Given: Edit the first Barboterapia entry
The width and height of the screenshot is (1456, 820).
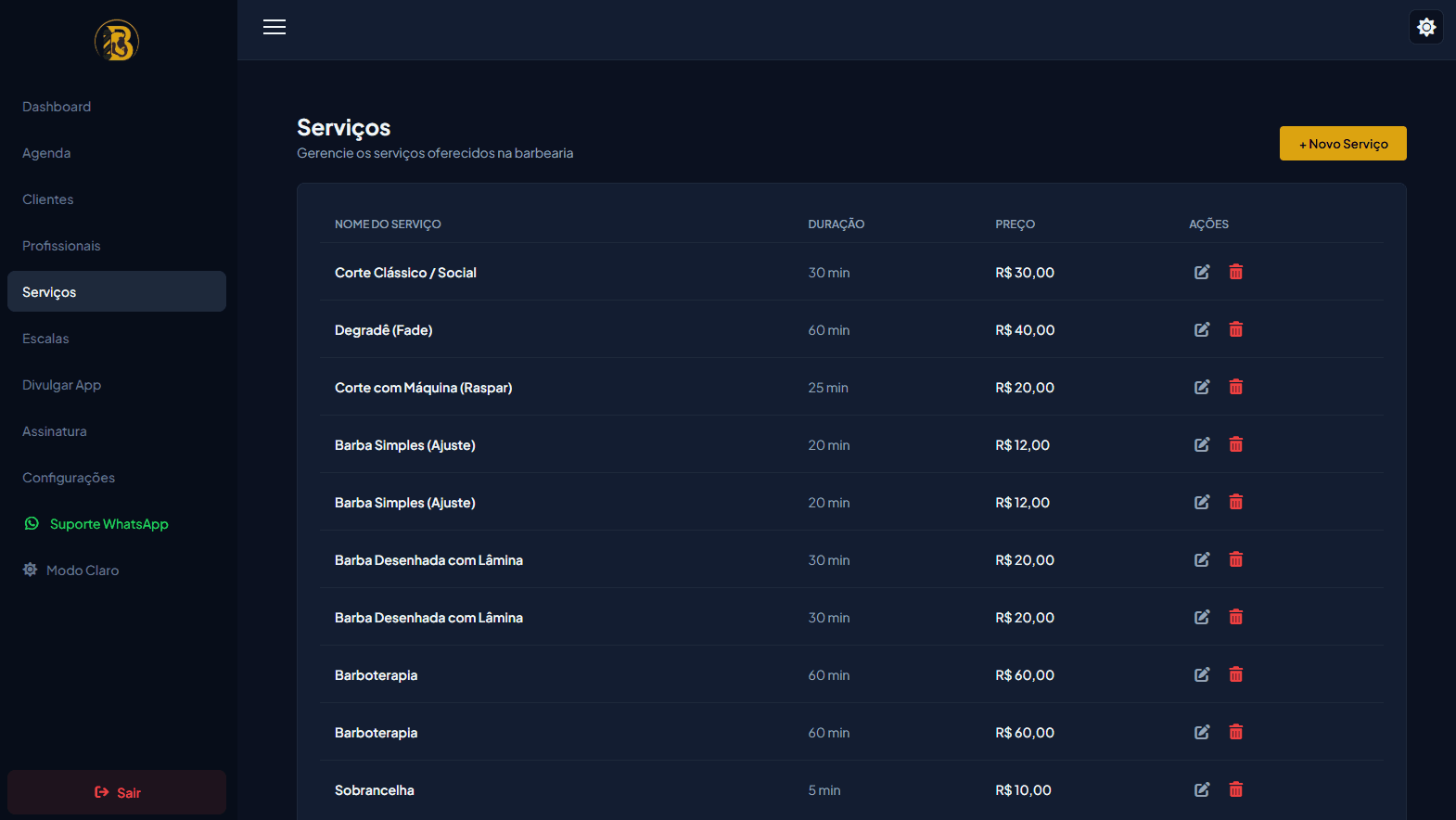Looking at the screenshot, I should 1202,674.
